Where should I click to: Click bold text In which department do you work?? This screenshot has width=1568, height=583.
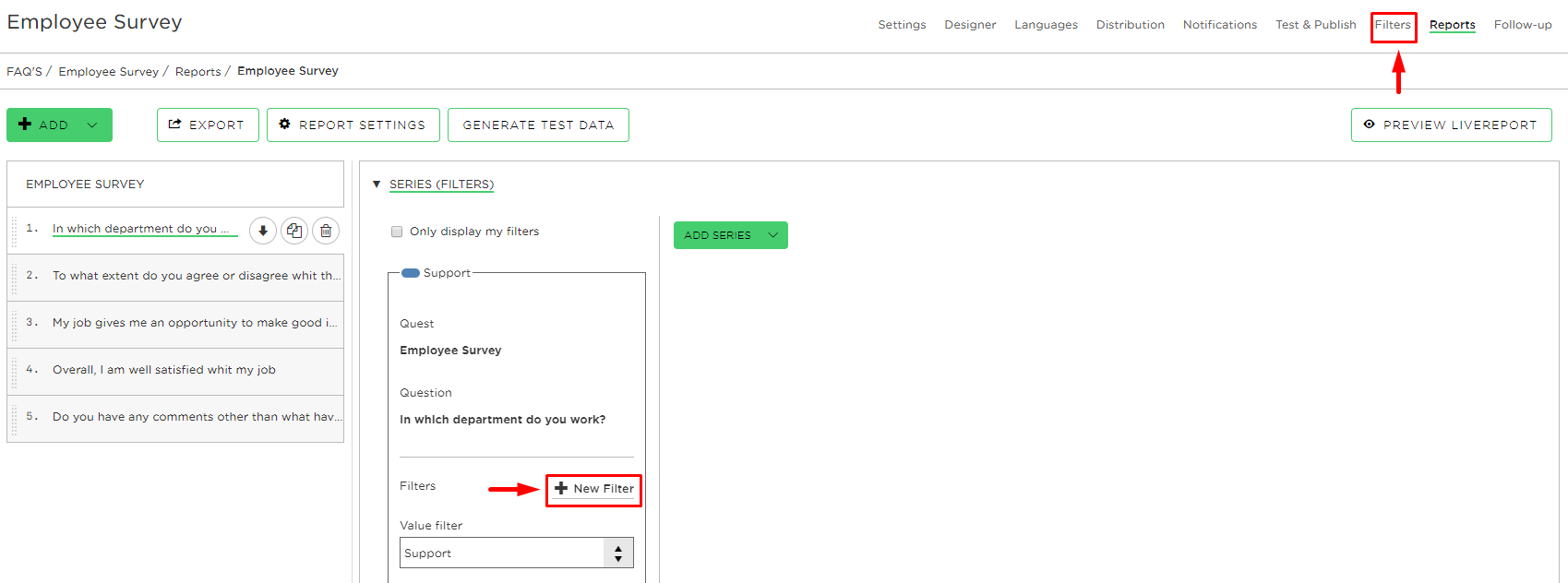503,420
